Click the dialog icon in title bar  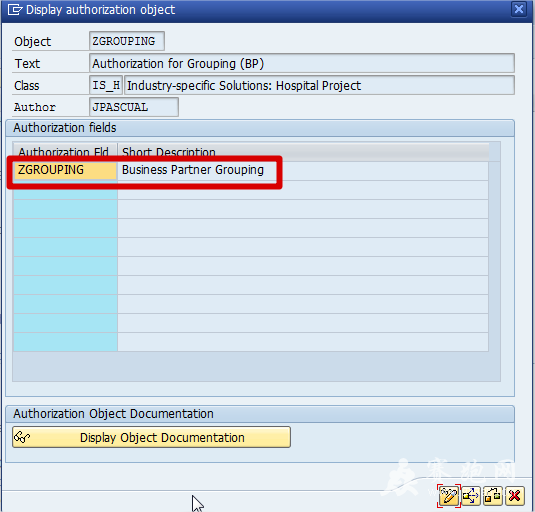pos(14,10)
